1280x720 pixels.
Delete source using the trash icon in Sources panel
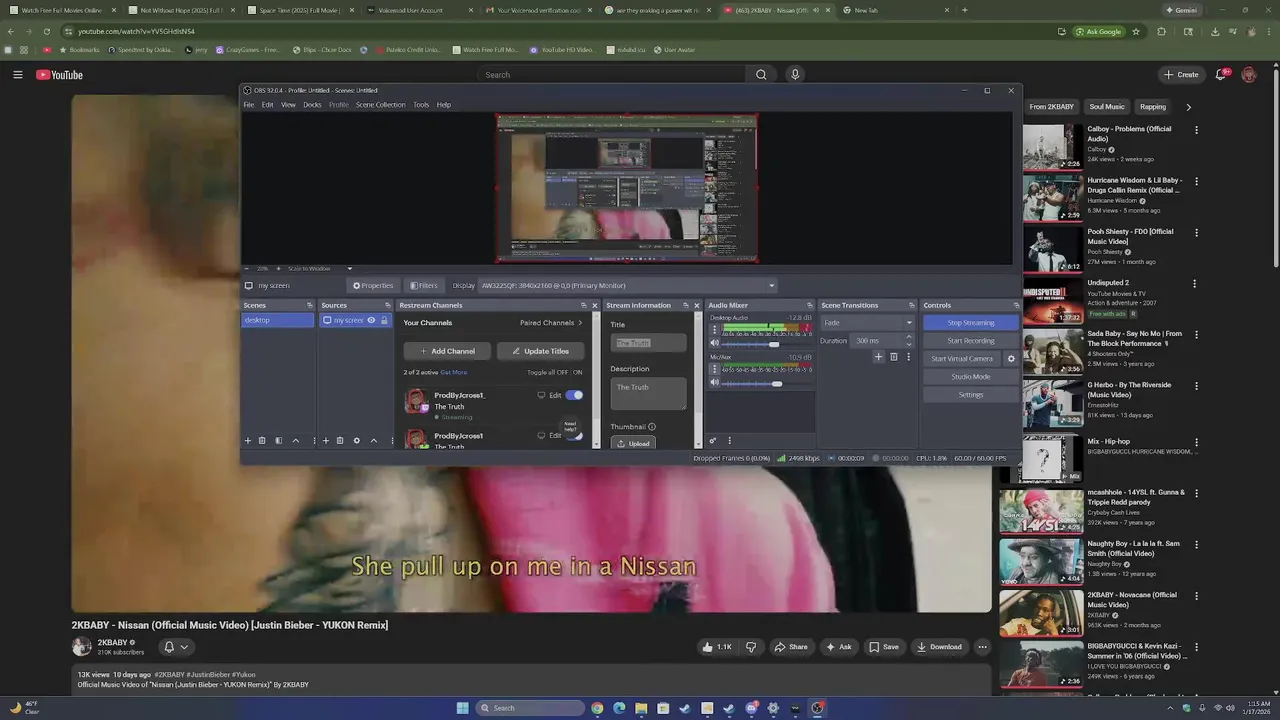click(339, 440)
